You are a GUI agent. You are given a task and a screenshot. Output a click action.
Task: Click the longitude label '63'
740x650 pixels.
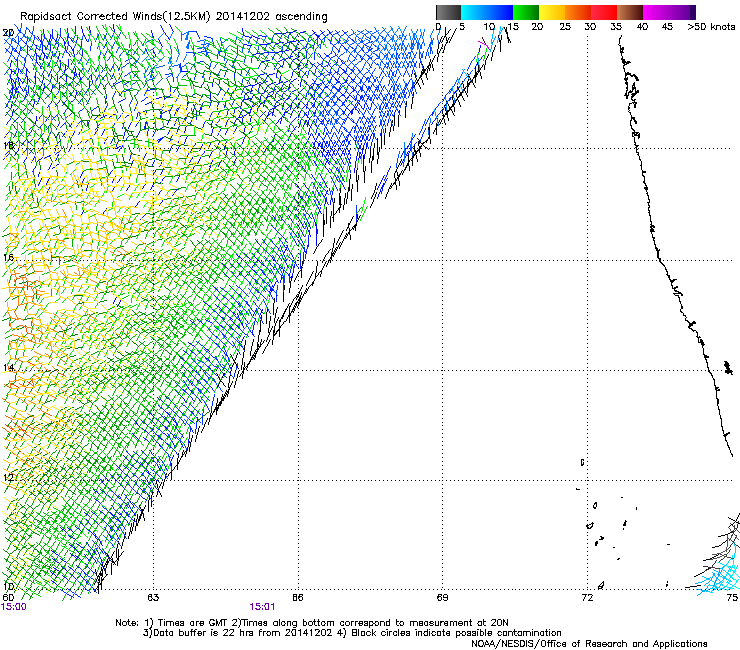pyautogui.click(x=153, y=598)
